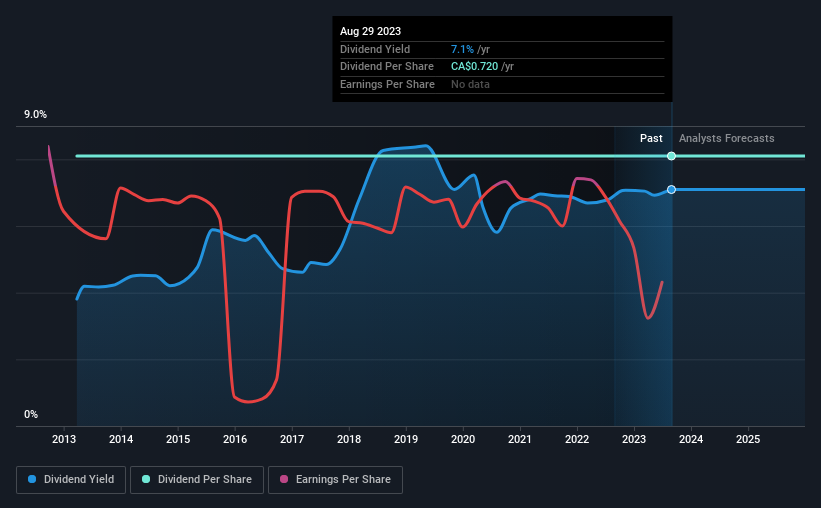The image size is (821, 508).
Task: Click the teal data point marker on the Dividend Per Share line
Action: (x=671, y=156)
